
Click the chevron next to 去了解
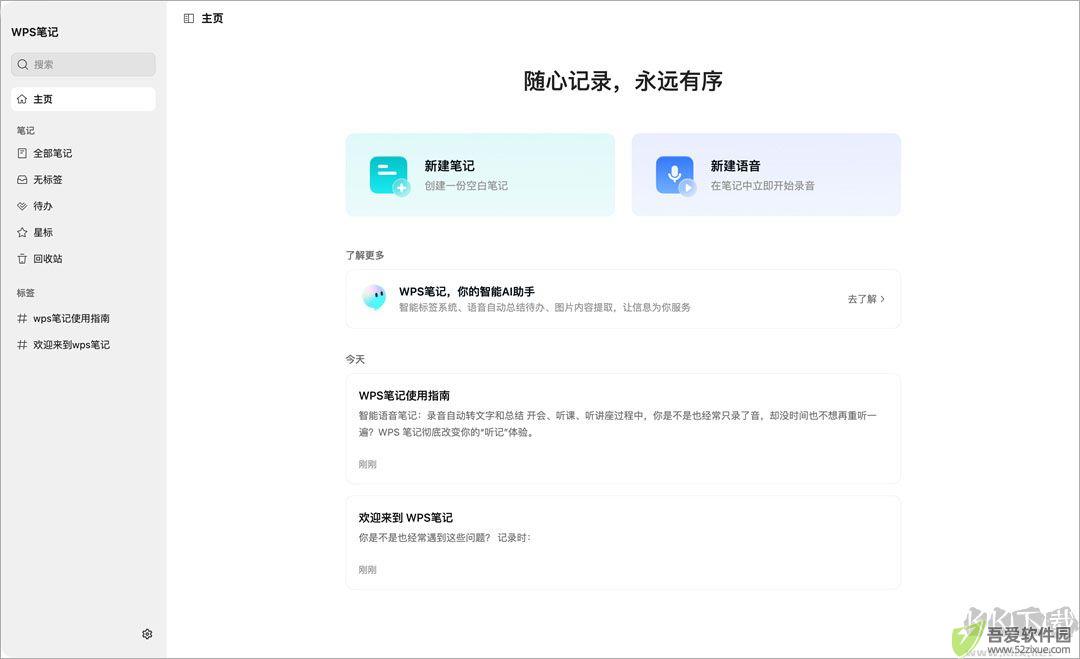[882, 299]
